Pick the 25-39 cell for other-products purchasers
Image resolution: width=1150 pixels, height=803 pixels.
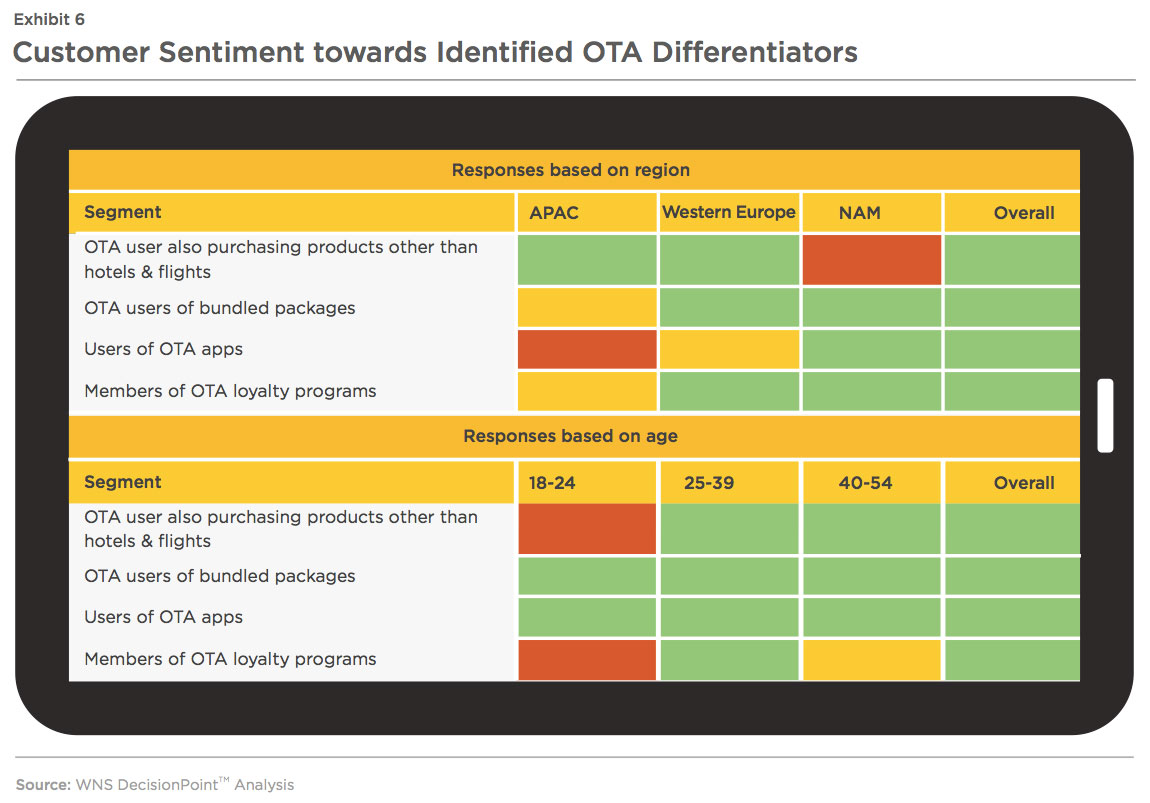pyautogui.click(x=729, y=529)
